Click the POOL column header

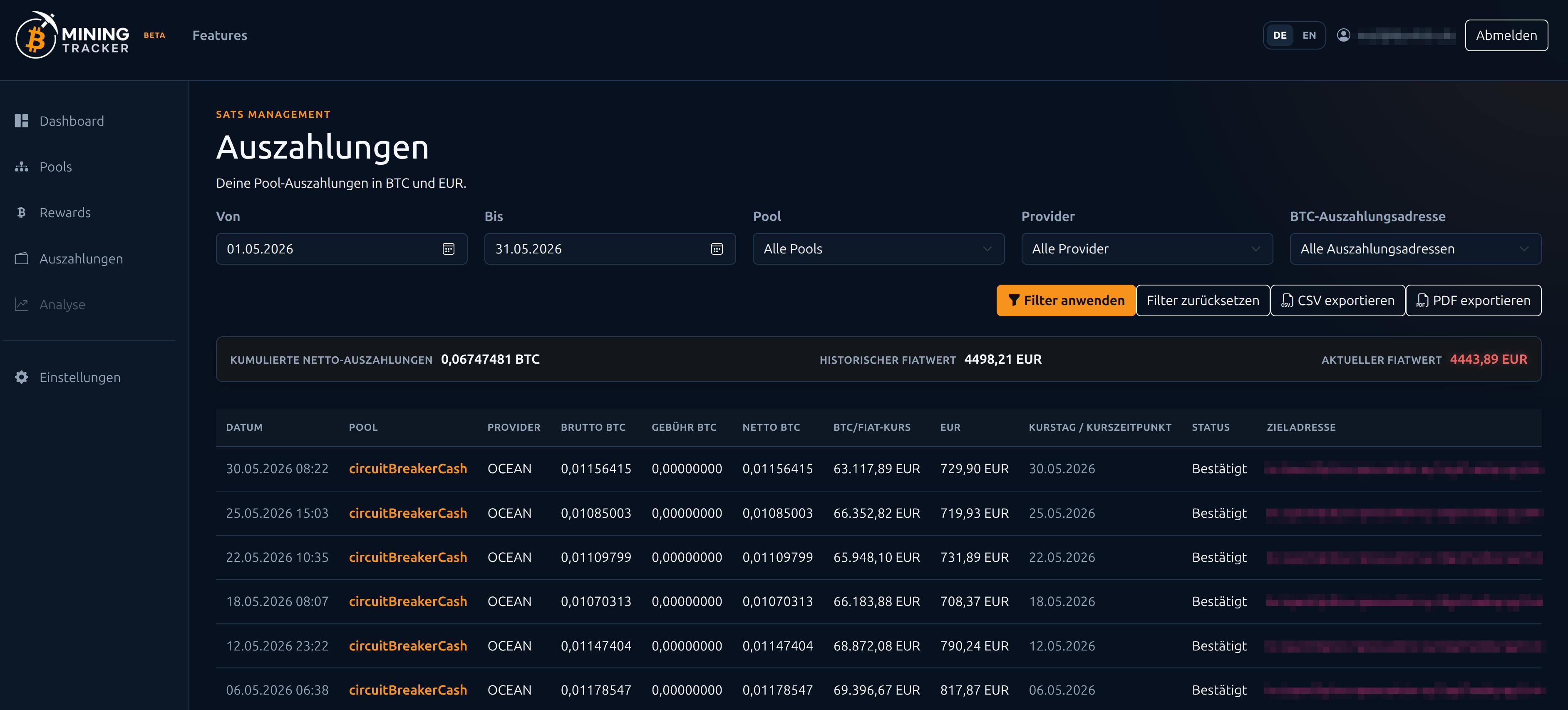pos(363,427)
